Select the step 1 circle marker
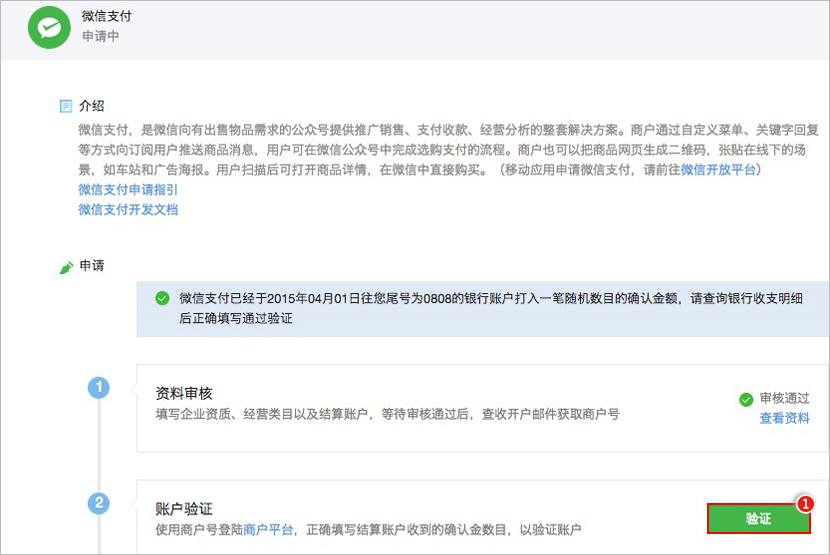This screenshot has height=555, width=830. (98, 388)
